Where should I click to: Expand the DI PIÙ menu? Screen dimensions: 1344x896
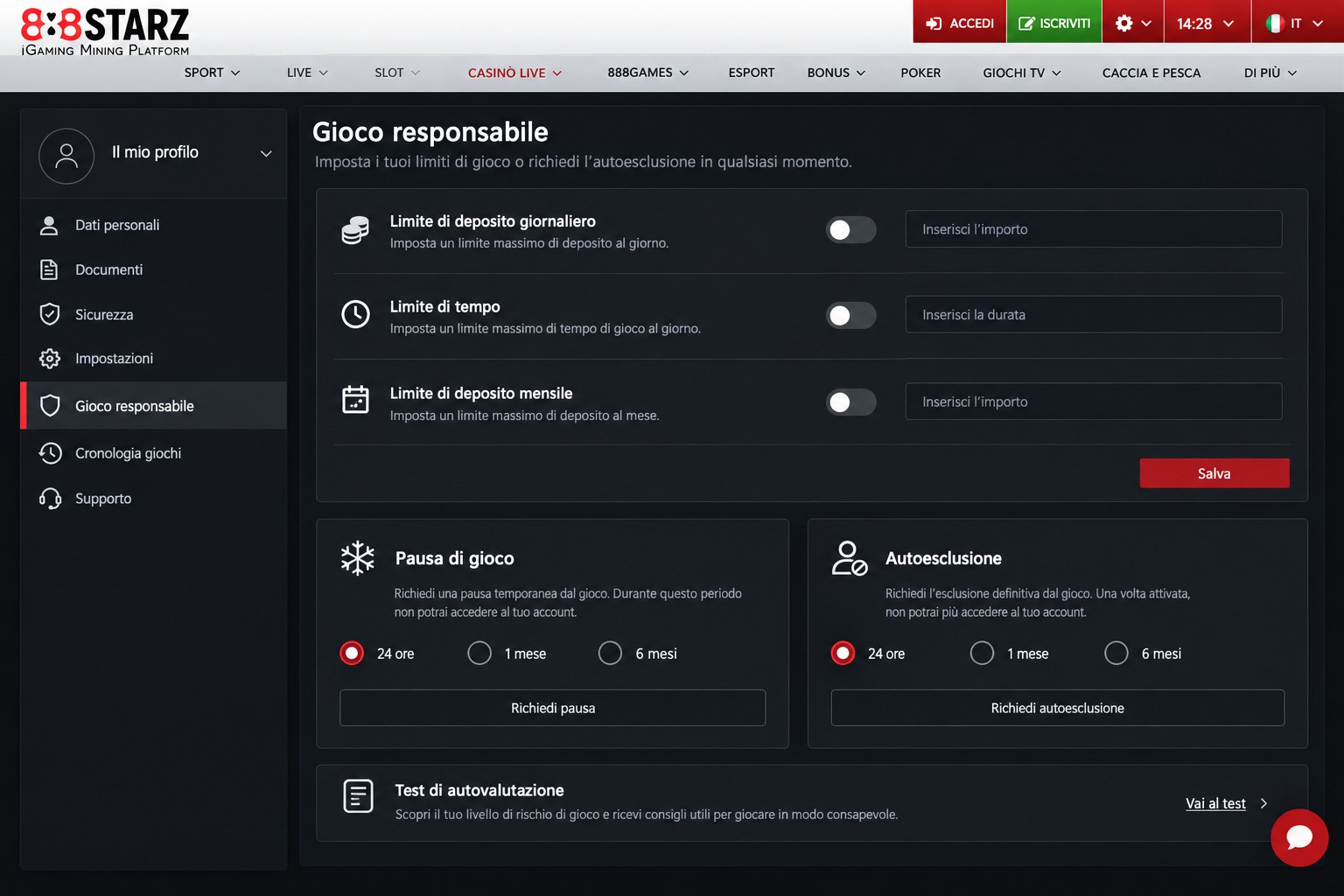(x=1270, y=73)
